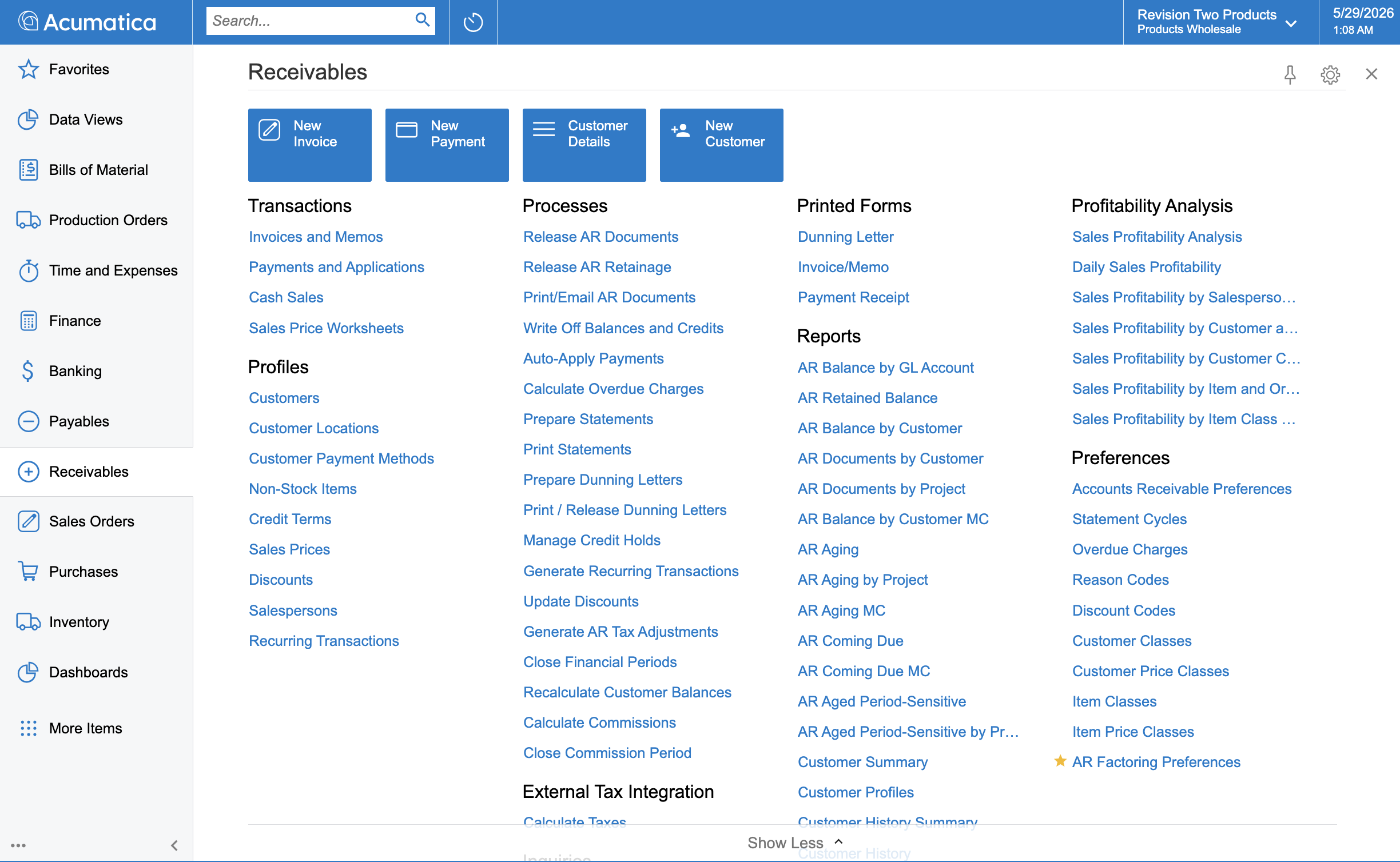Open Close Financial Periods link
This screenshot has height=862, width=1400.
click(600, 662)
